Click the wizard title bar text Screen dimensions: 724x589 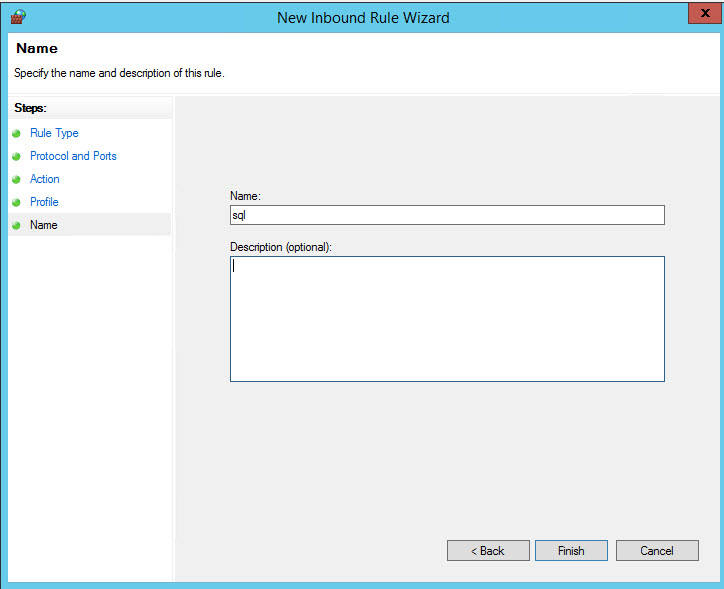point(363,17)
